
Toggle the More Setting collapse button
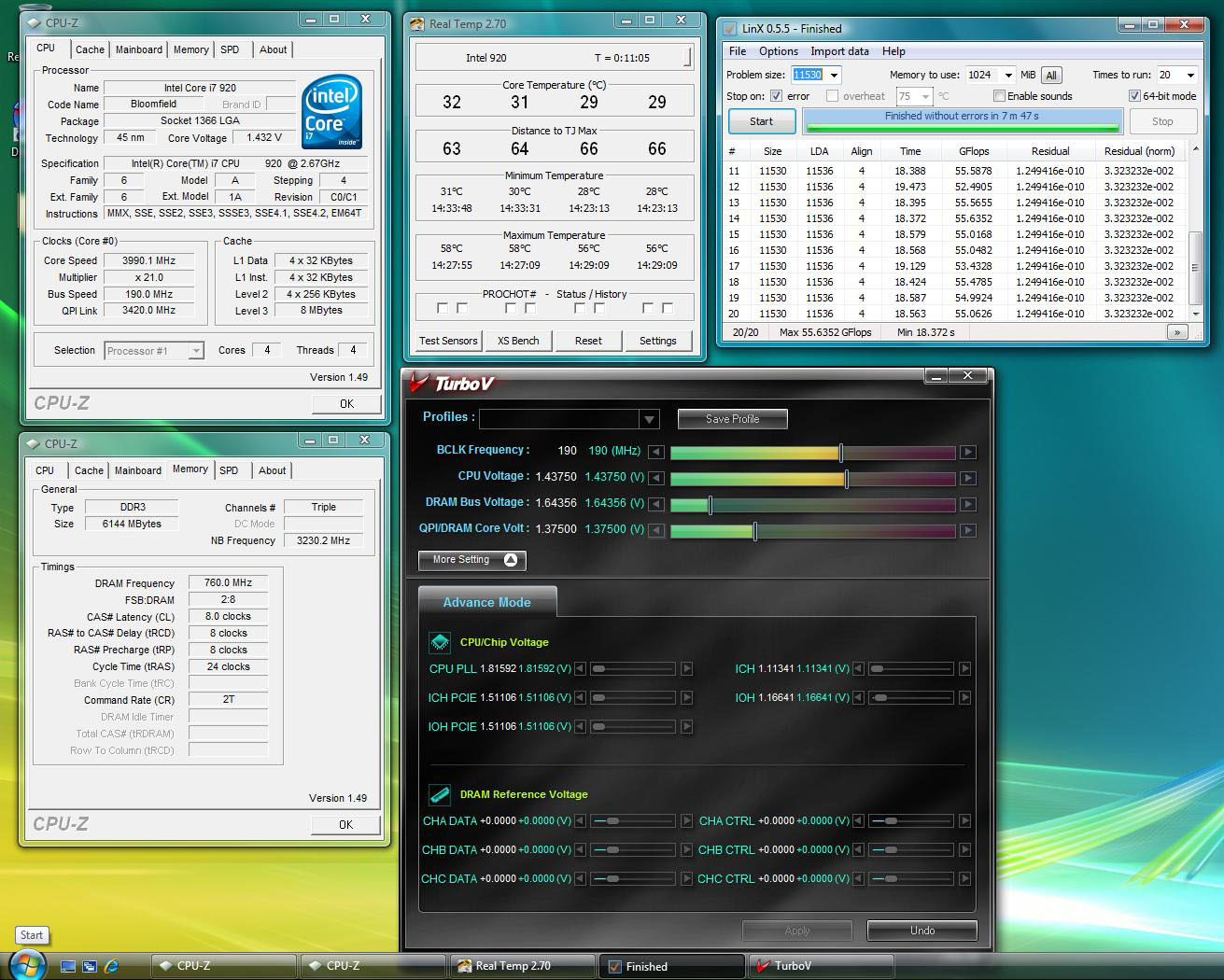(472, 560)
